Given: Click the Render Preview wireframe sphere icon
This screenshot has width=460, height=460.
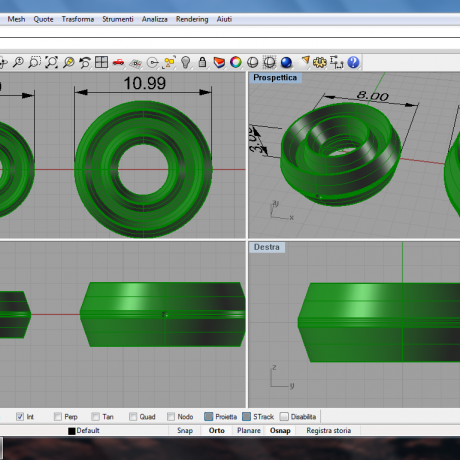Looking at the screenshot, I should (269, 62).
